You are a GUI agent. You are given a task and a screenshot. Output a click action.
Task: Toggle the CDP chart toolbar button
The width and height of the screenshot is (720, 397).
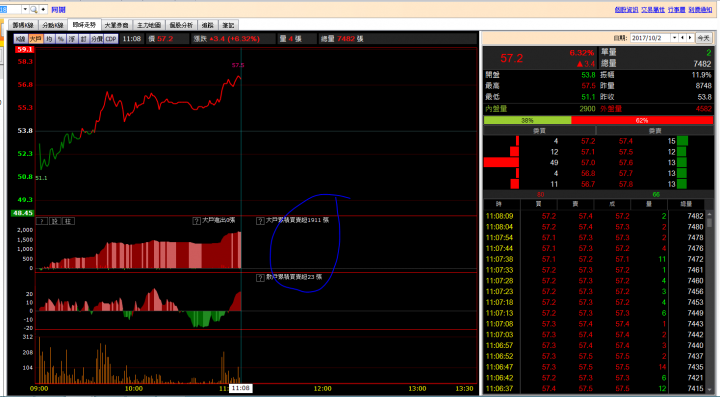point(111,39)
